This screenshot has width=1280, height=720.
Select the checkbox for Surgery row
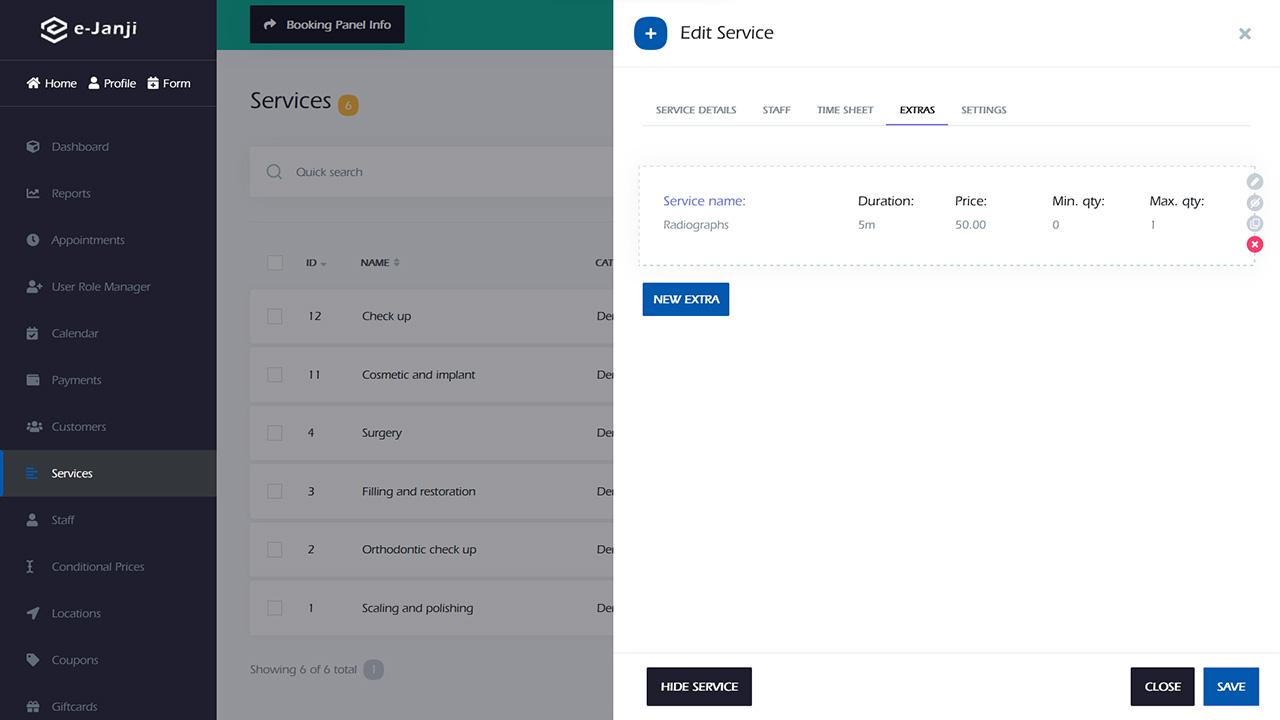pos(275,433)
